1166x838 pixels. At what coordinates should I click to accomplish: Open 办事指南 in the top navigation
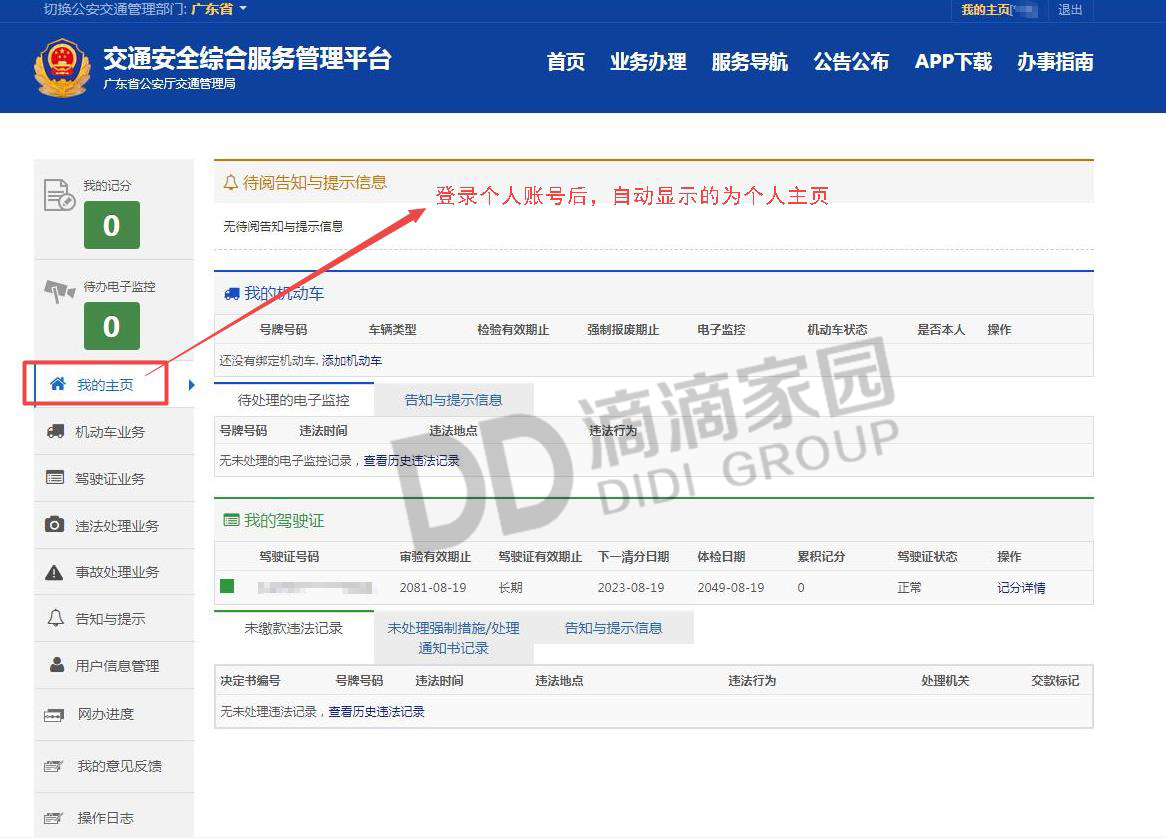tap(1055, 62)
